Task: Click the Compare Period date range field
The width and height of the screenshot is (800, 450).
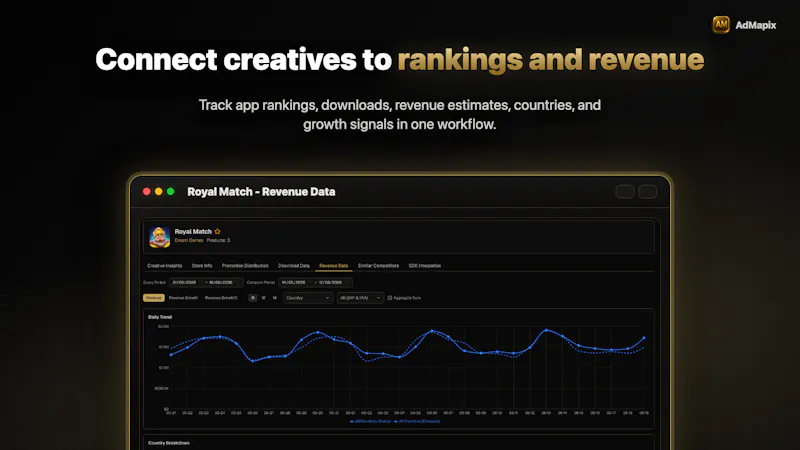Action: [315, 282]
